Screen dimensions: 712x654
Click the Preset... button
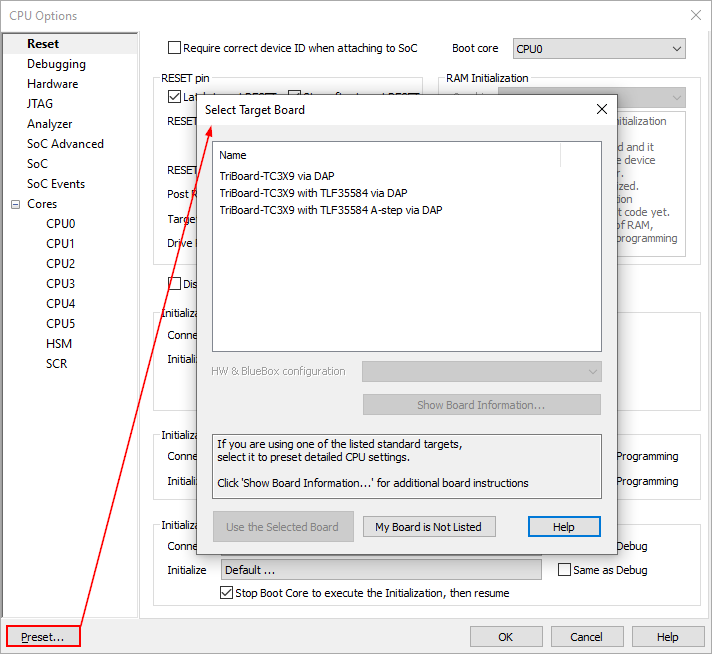pos(42,637)
